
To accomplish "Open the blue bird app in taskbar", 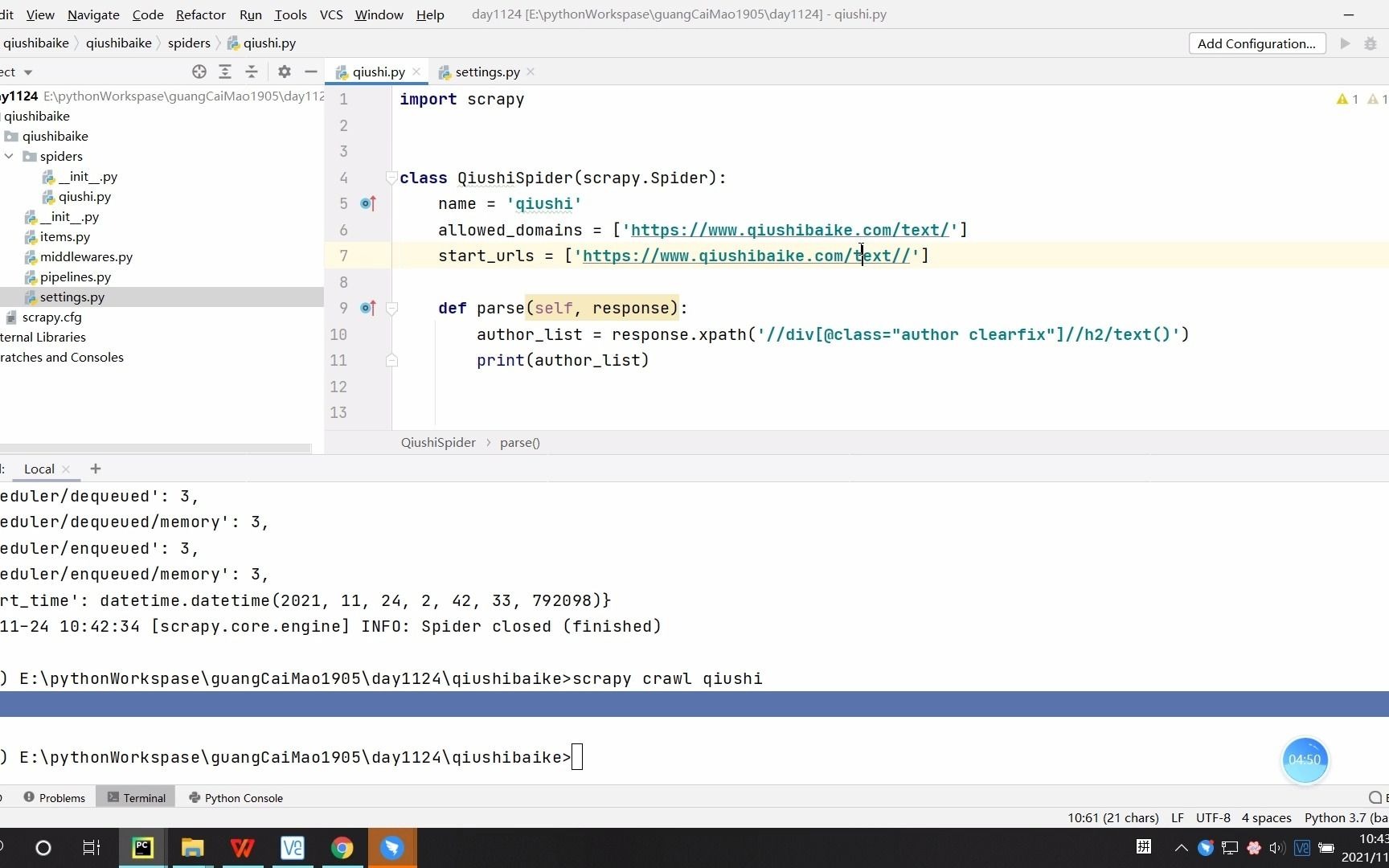I will tap(392, 848).
